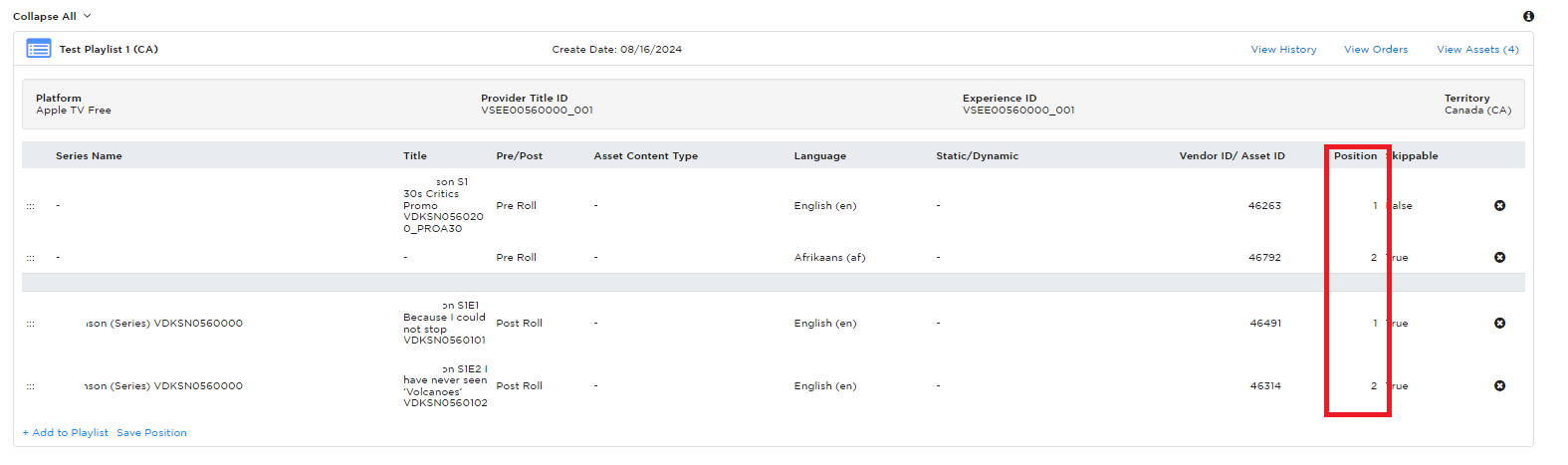The height and width of the screenshot is (465, 1568).
Task: Click the Test Playlist 1 list icon
Action: pyautogui.click(x=39, y=49)
